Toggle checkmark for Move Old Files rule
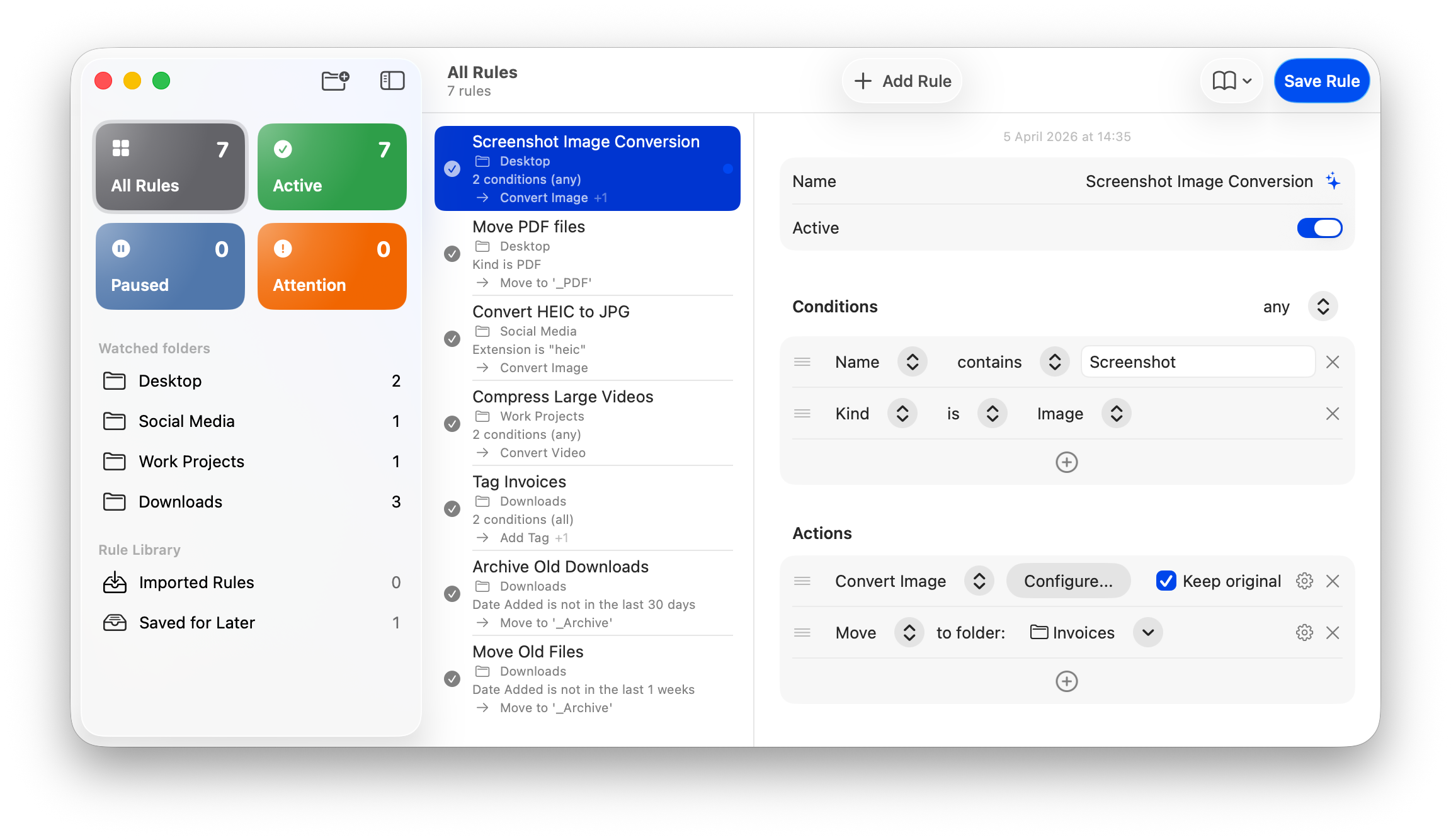1451x840 pixels. point(452,679)
